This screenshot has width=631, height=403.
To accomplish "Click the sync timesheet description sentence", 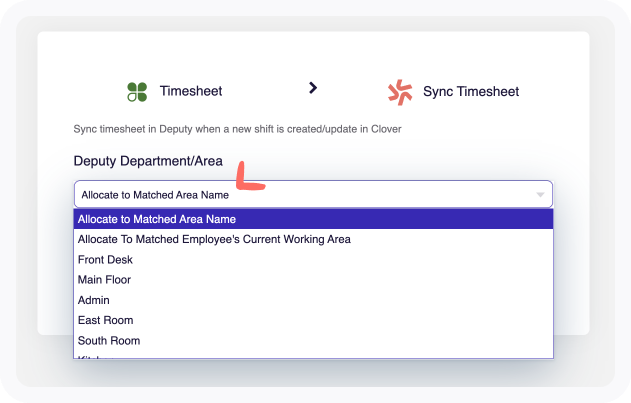I will (x=237, y=129).
